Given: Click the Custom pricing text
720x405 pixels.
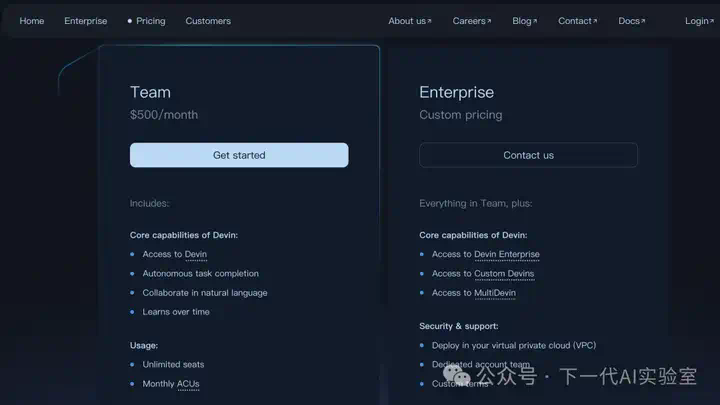Looking at the screenshot, I should coord(461,115).
